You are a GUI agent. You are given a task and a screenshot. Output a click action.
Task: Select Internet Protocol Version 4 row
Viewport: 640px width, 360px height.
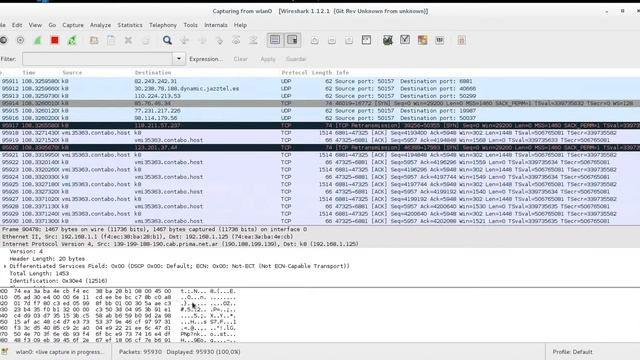click(320, 244)
